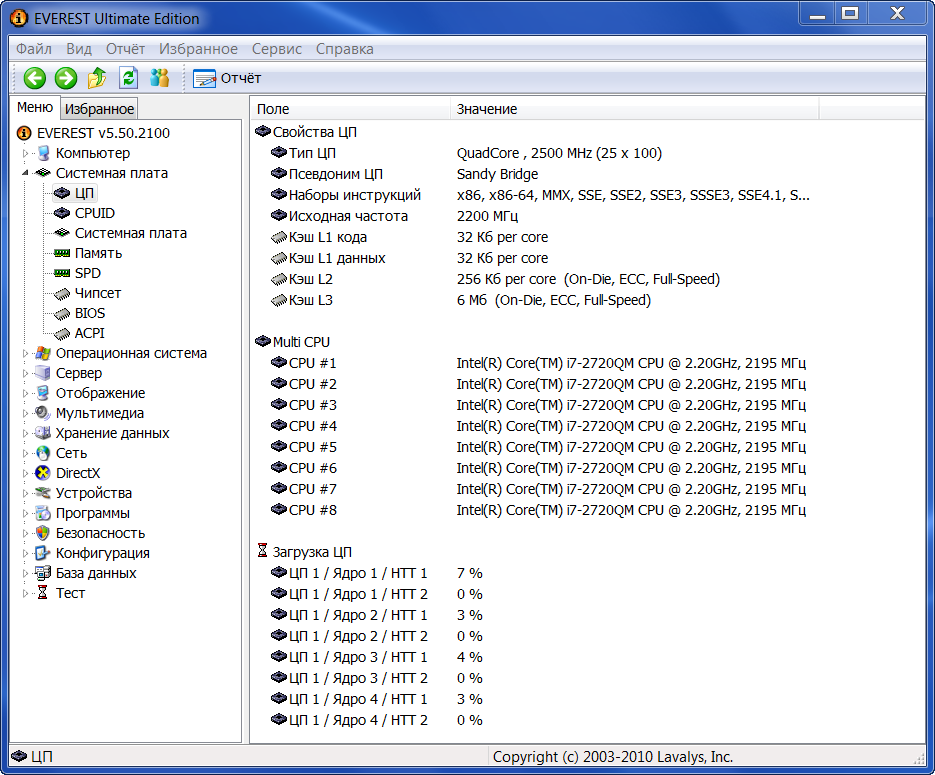Select CPUID in the sidebar tree
Image resolution: width=935 pixels, height=775 pixels.
[x=95, y=213]
